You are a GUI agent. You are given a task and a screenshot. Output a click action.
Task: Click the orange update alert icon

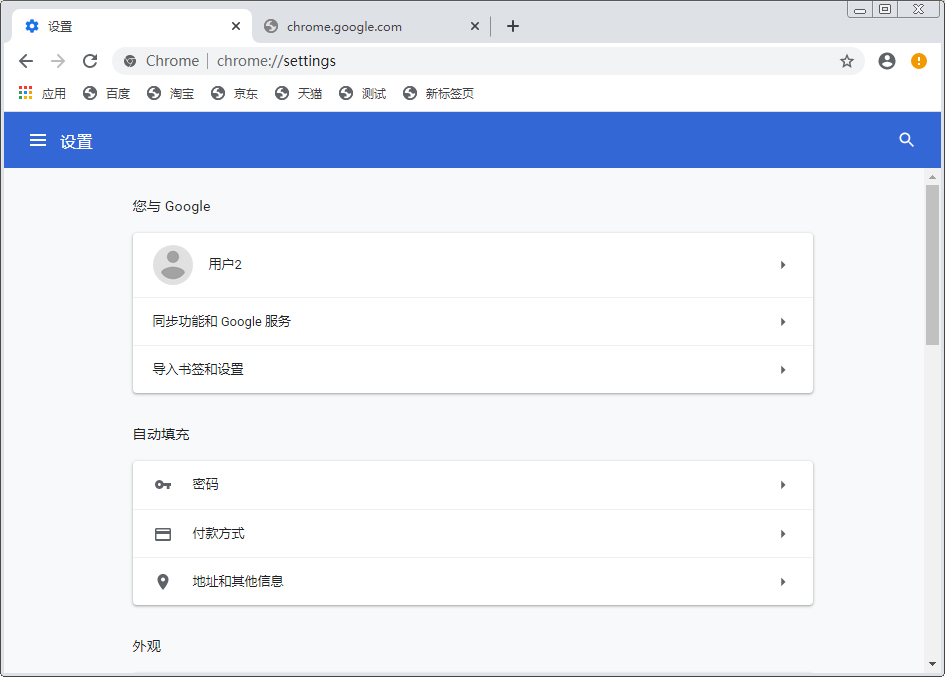(x=918, y=61)
